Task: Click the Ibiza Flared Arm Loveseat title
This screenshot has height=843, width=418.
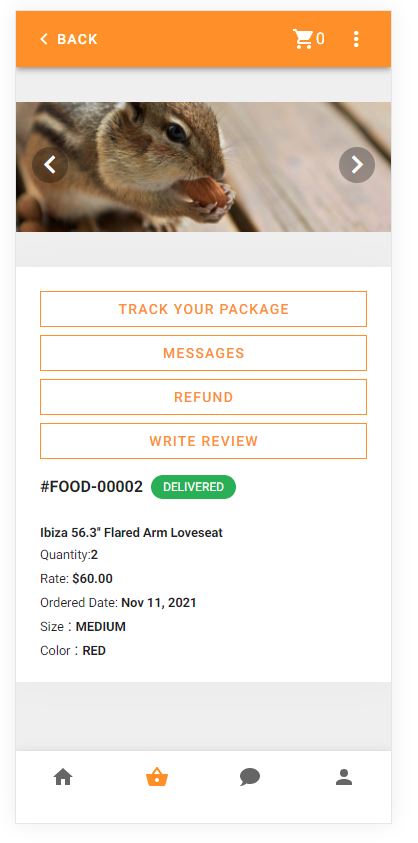Action: [x=131, y=533]
